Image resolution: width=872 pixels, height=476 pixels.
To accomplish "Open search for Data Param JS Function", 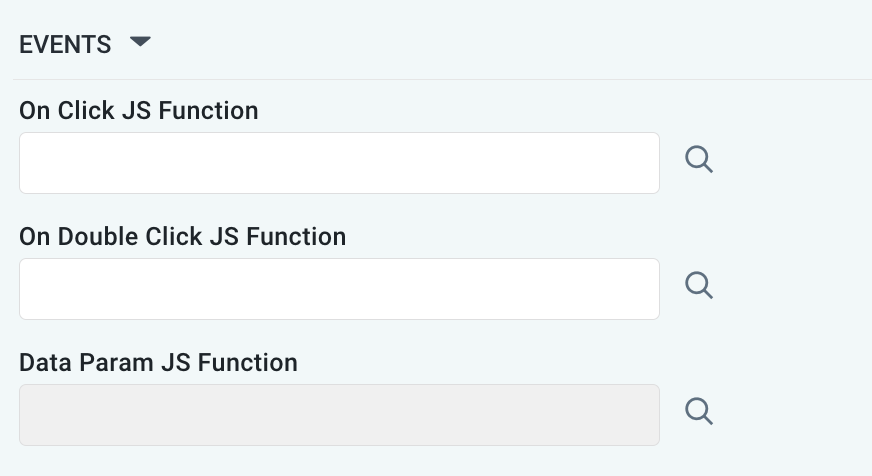I will point(699,412).
